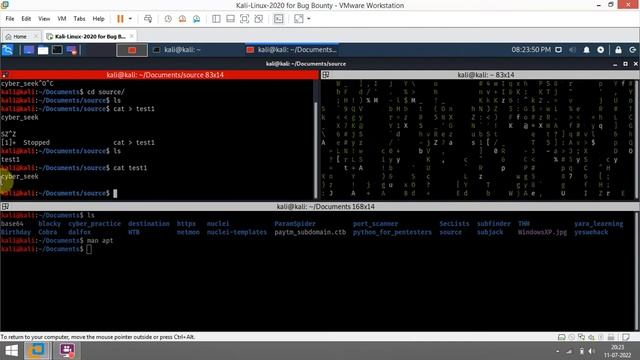Open Kali notifications bell icon
The height and width of the screenshot is (360, 640).
(x=587, y=50)
